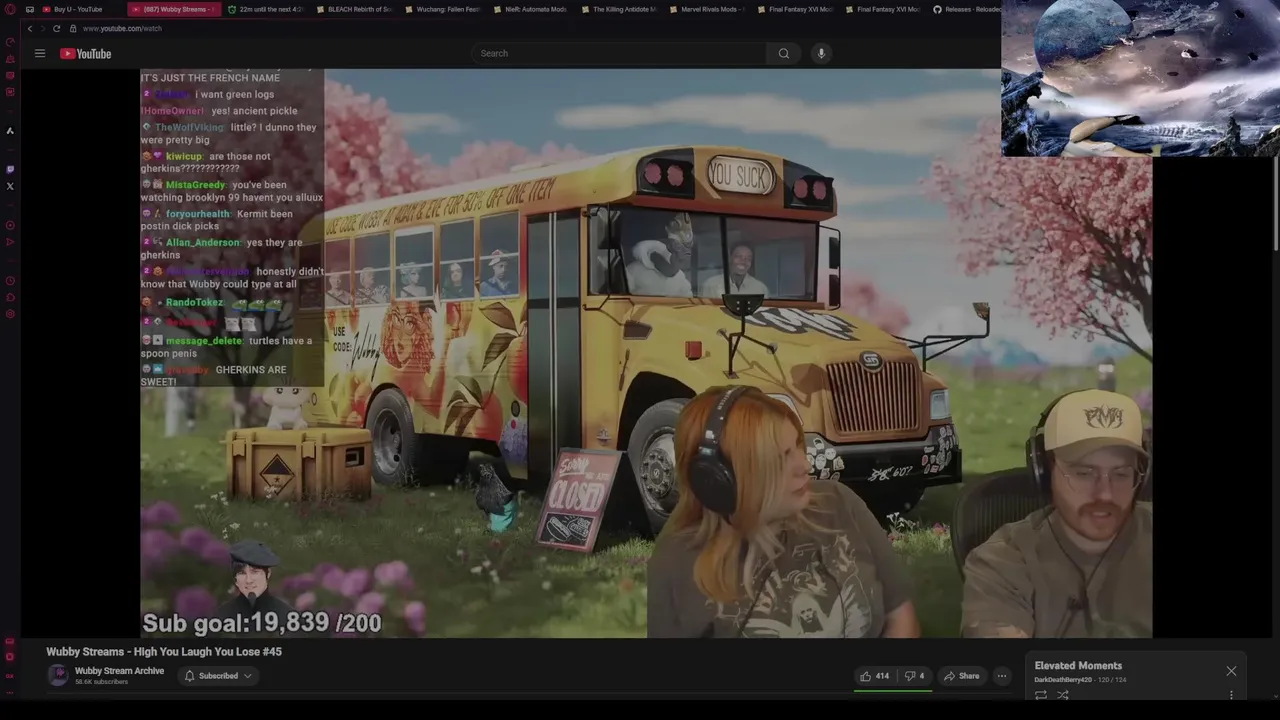Close the Elevated Moments playlist panel
The width and height of the screenshot is (1280, 720).
(x=1231, y=671)
